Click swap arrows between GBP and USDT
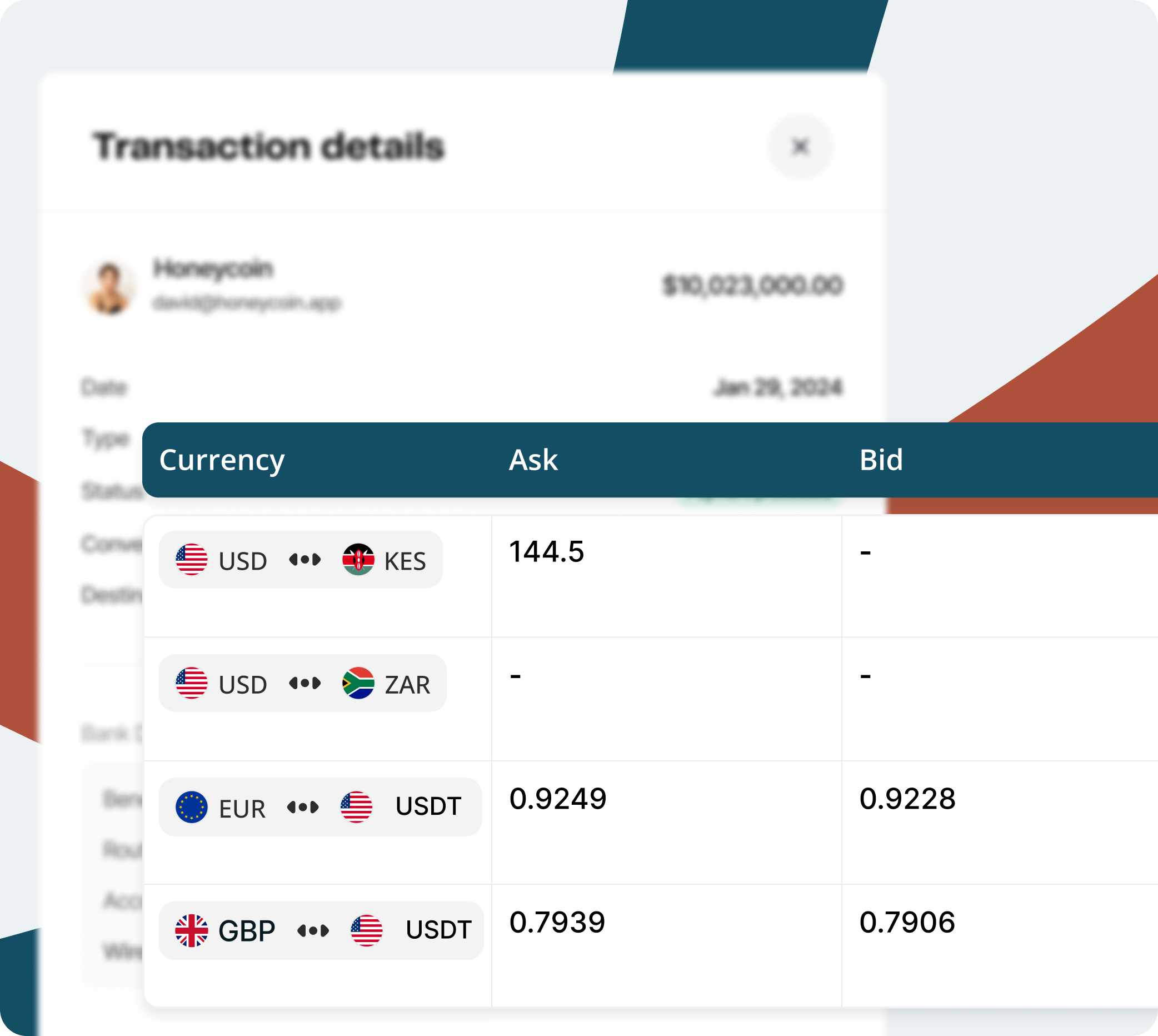Image resolution: width=1158 pixels, height=1036 pixels. 313,931
